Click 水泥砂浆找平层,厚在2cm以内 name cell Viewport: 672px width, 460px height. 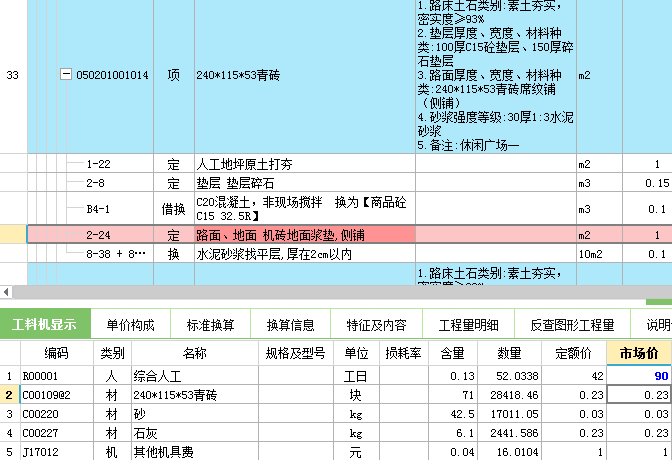305,254
